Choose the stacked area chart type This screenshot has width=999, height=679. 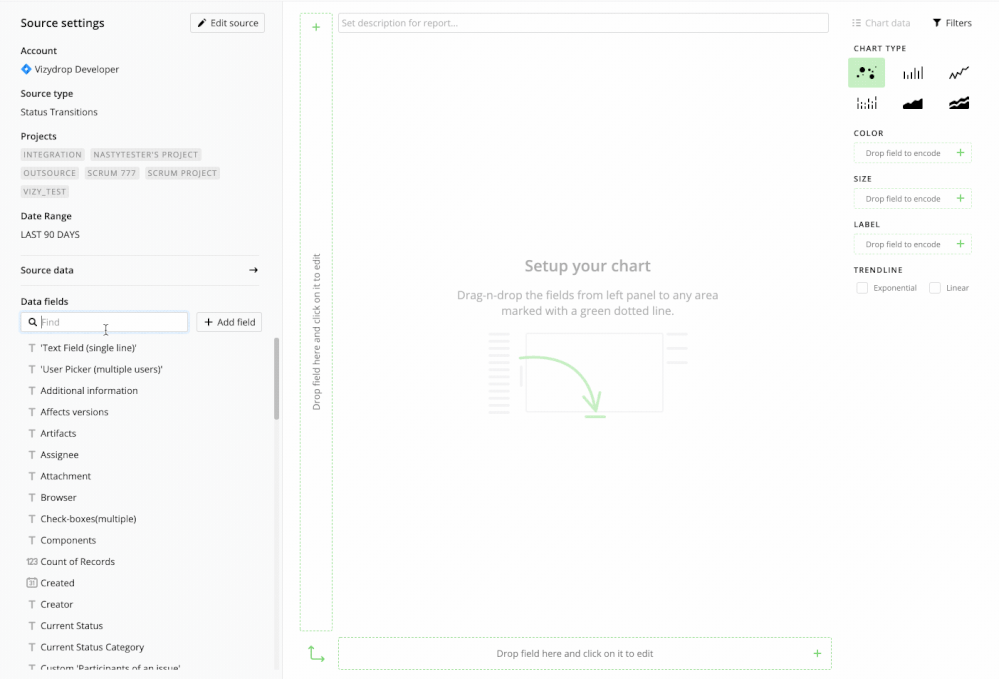[x=958, y=102]
